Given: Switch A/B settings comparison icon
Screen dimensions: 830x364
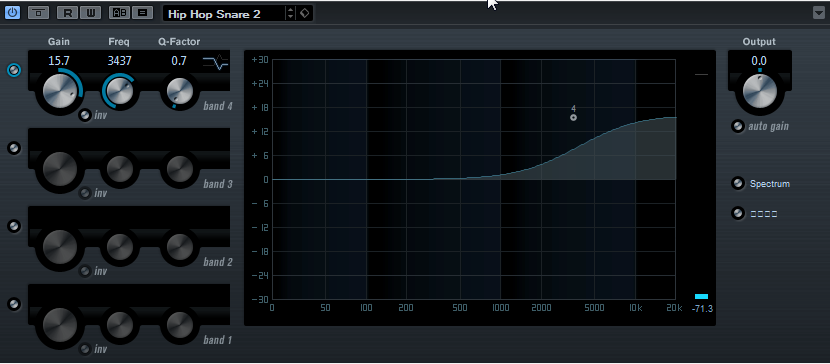Looking at the screenshot, I should 120,13.
